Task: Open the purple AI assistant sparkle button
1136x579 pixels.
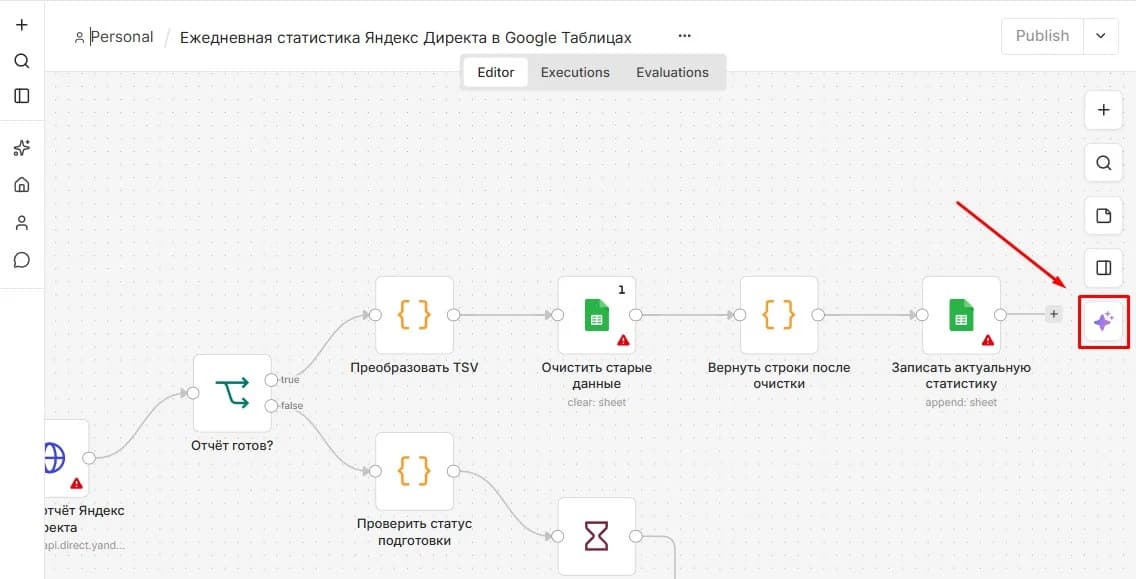Action: point(1103,322)
